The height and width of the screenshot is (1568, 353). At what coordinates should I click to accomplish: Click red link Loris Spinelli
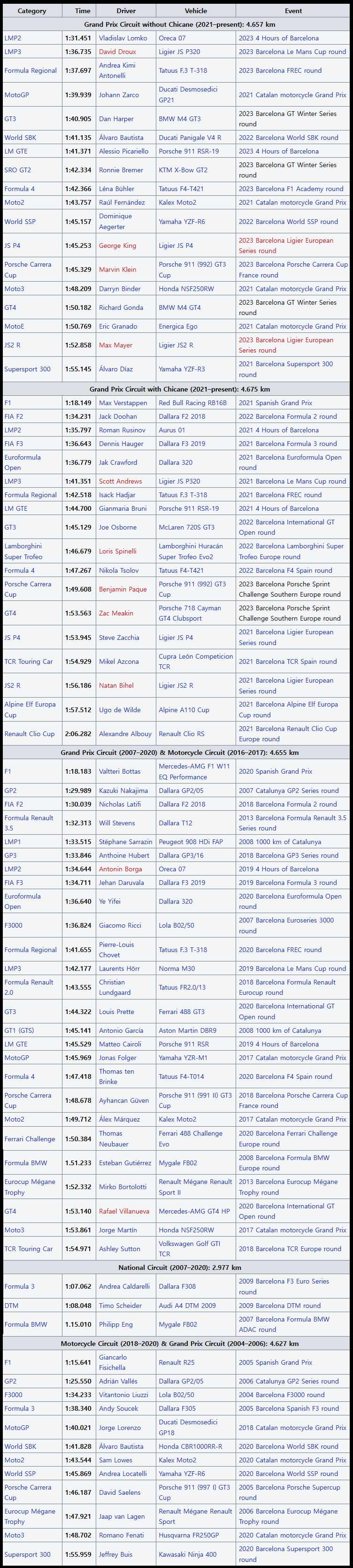point(117,552)
